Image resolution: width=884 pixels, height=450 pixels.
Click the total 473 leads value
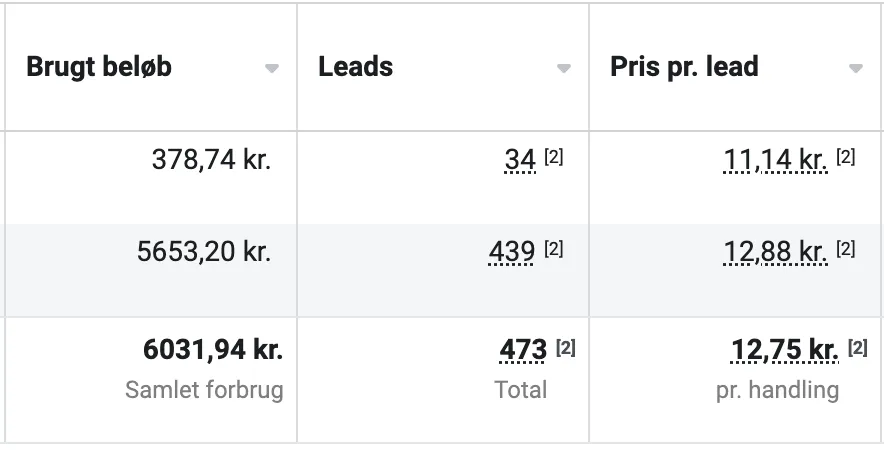523,350
